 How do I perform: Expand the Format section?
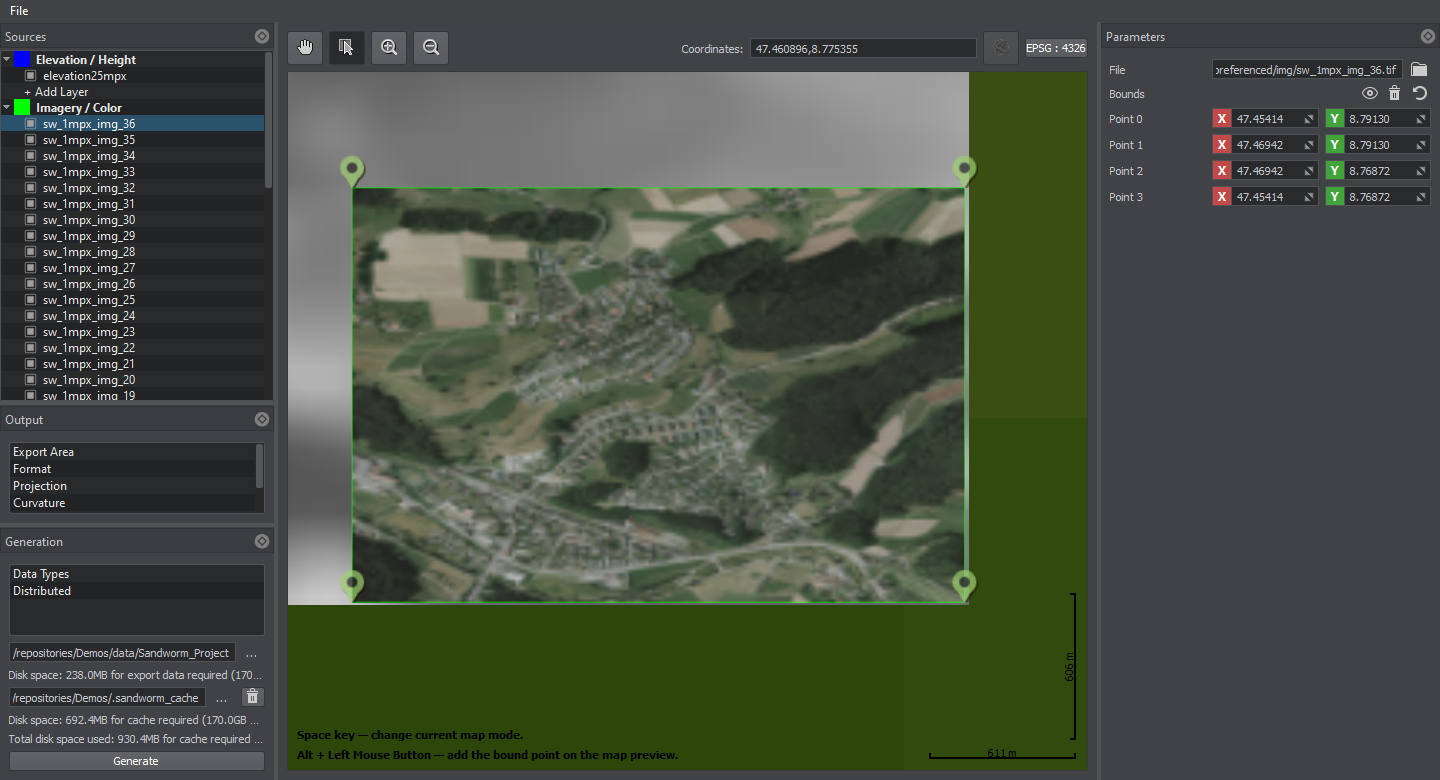point(132,469)
